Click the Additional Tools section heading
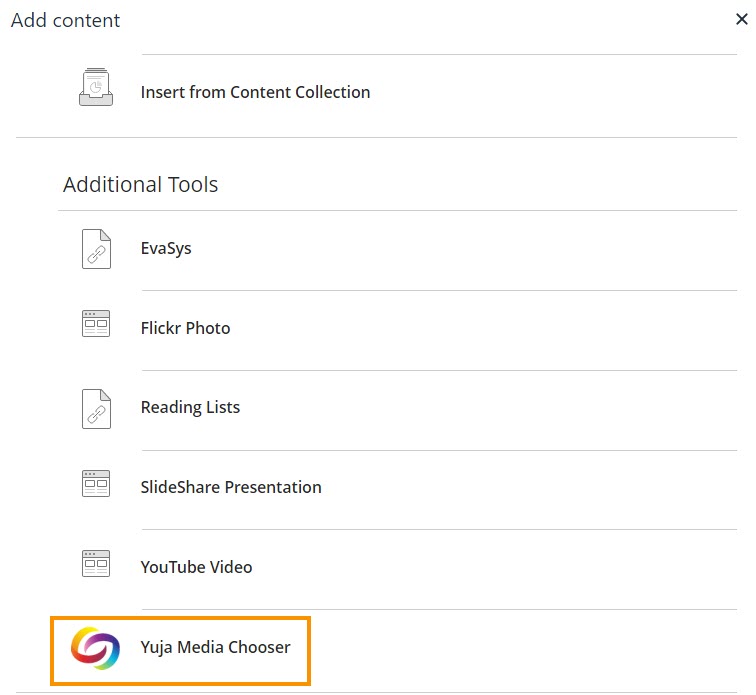The width and height of the screenshot is (756, 695). coord(140,185)
